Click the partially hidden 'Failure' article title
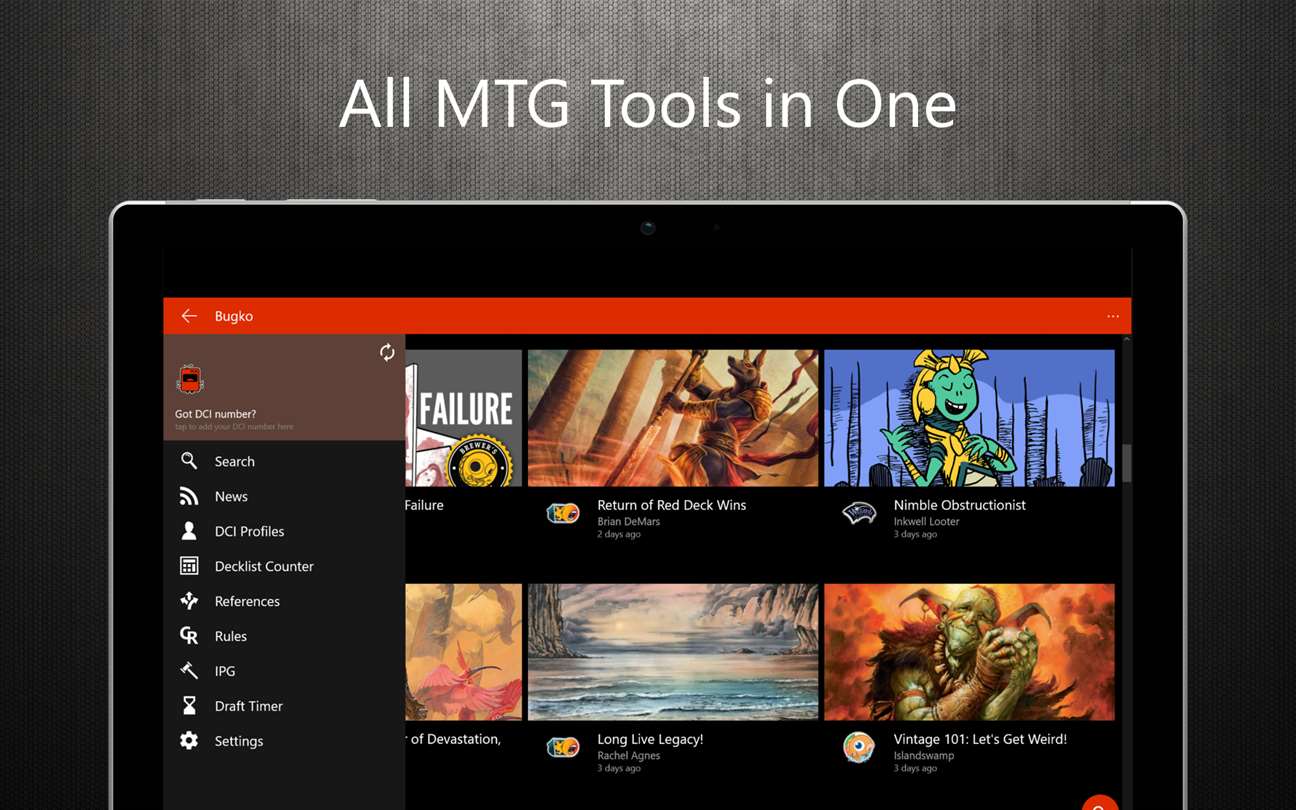1296x810 pixels. [425, 505]
